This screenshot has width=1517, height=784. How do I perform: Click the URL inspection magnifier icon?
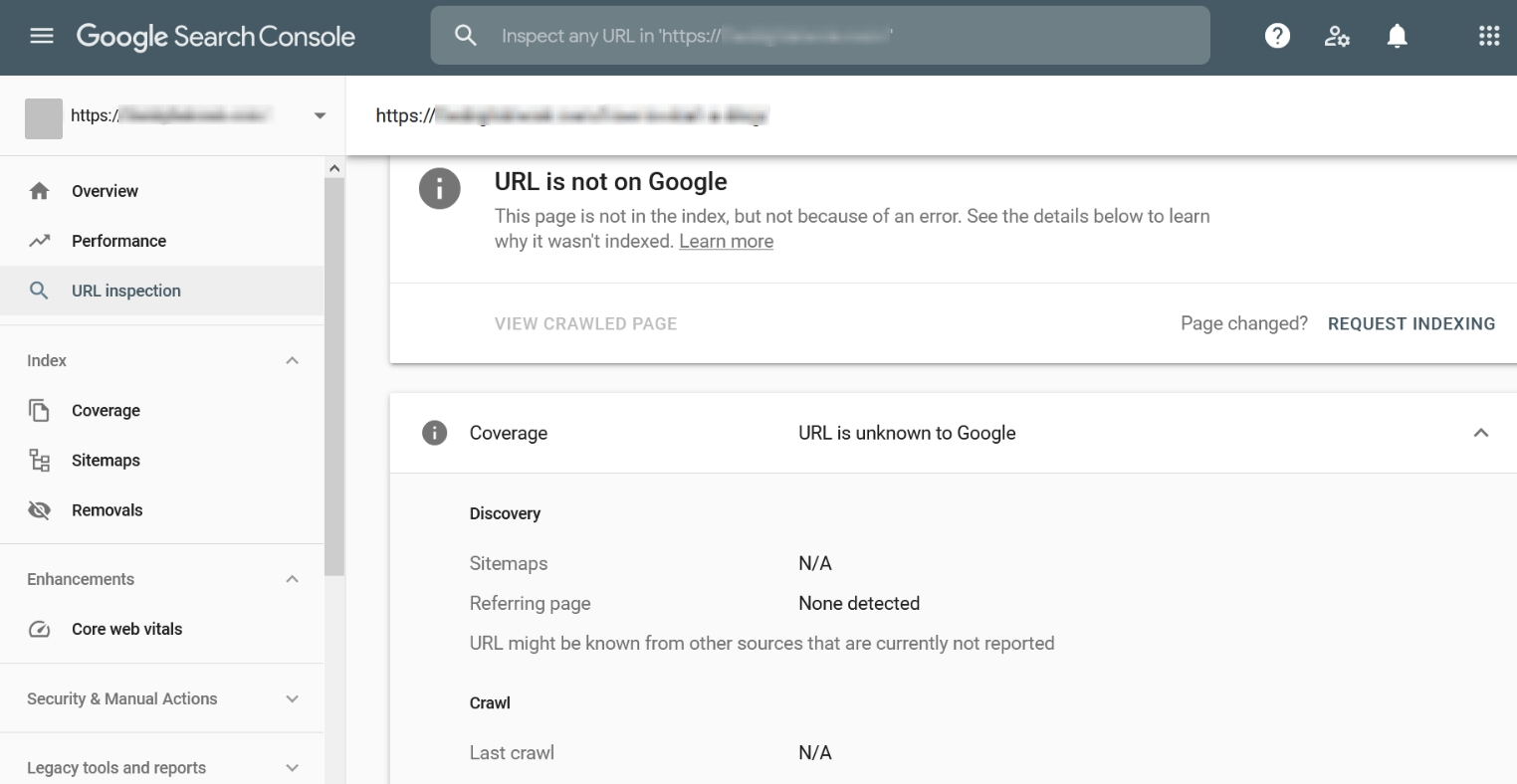pos(39,291)
